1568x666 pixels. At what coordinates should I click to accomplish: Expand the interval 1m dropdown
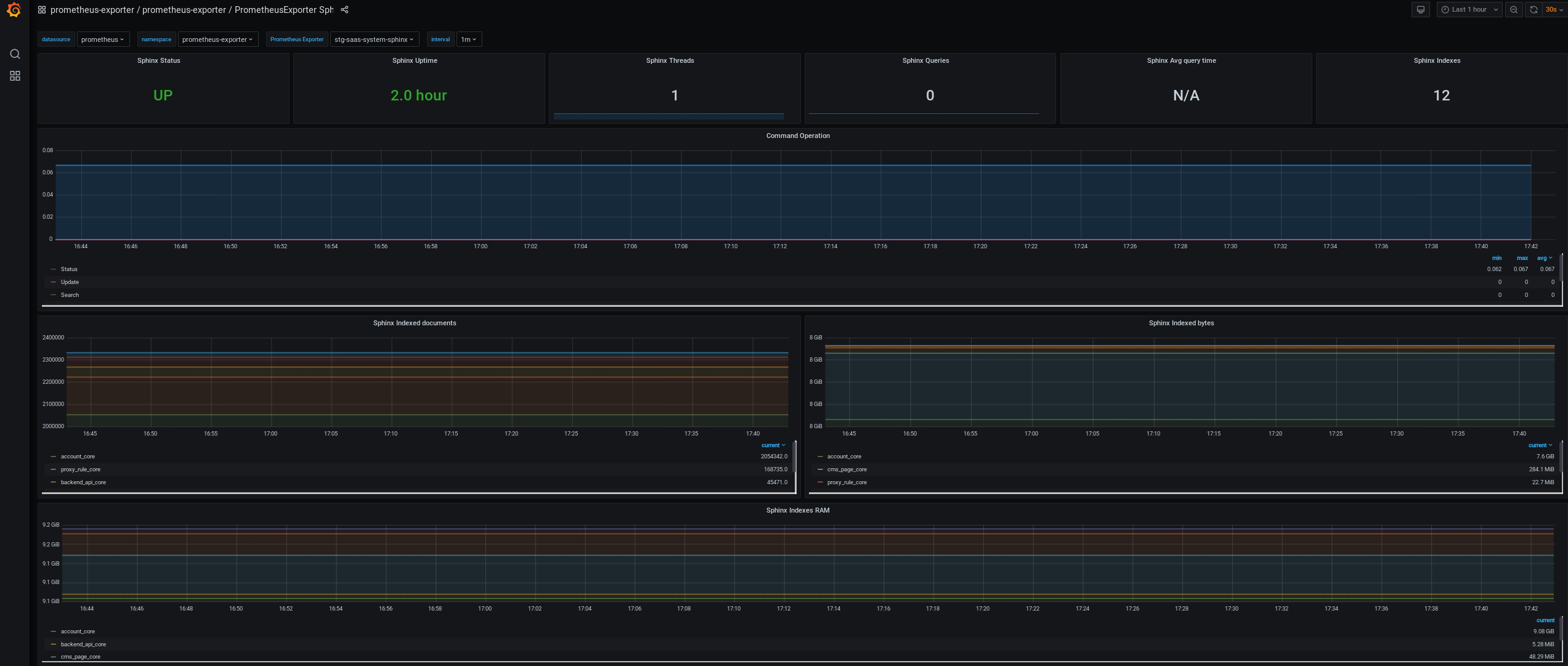468,39
